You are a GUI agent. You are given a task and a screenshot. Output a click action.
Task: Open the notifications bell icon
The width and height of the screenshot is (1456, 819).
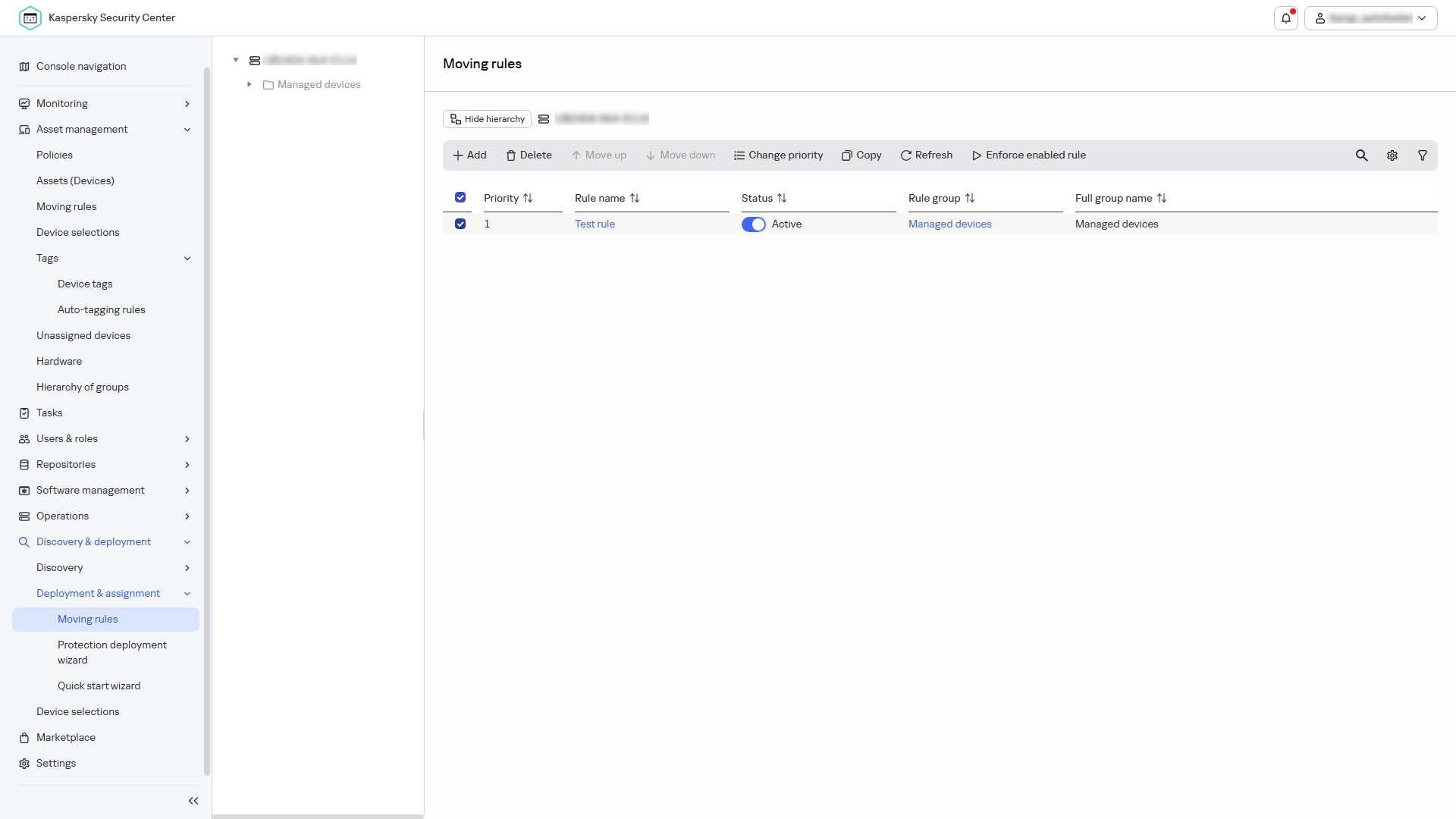[1286, 18]
